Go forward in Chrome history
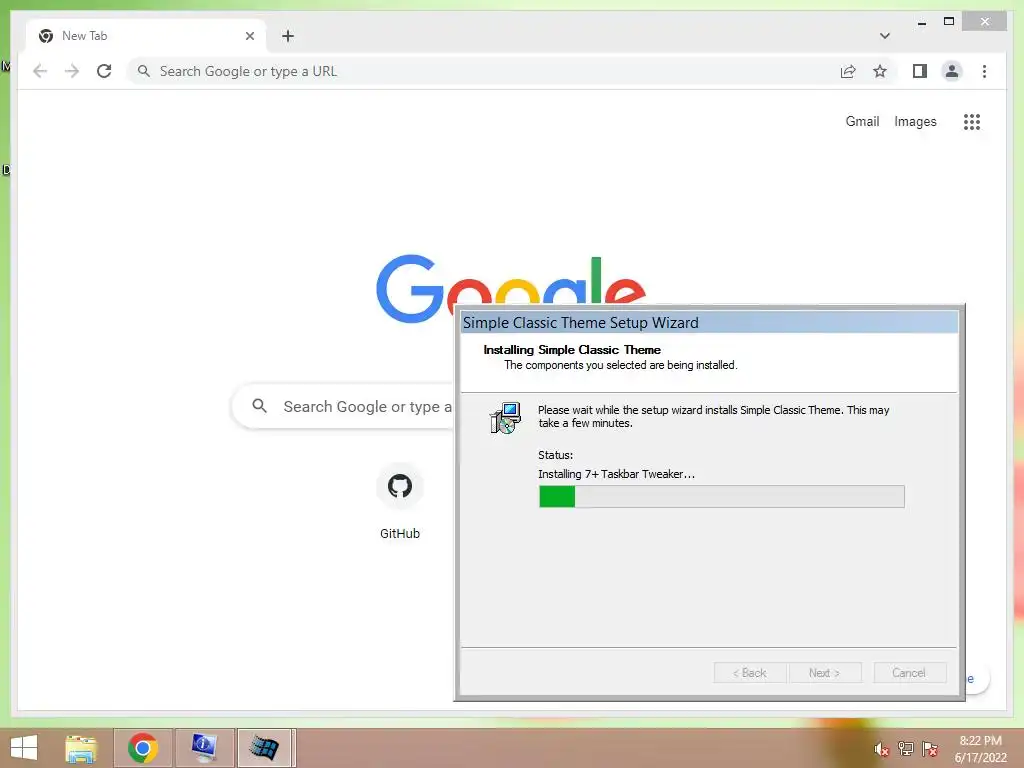Screen dimensions: 1024x768 [72, 71]
